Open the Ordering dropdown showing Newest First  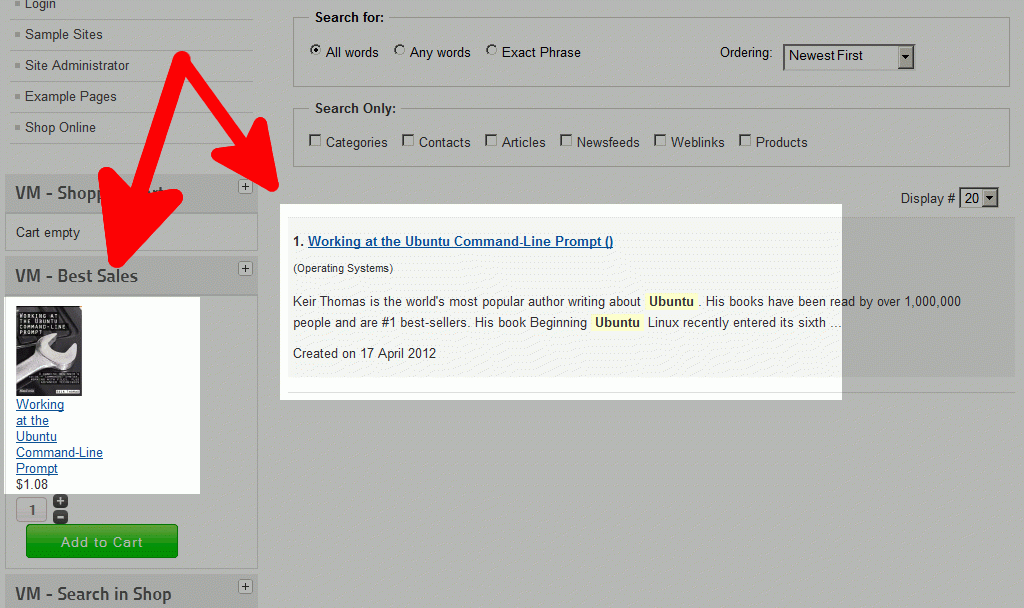coord(848,57)
